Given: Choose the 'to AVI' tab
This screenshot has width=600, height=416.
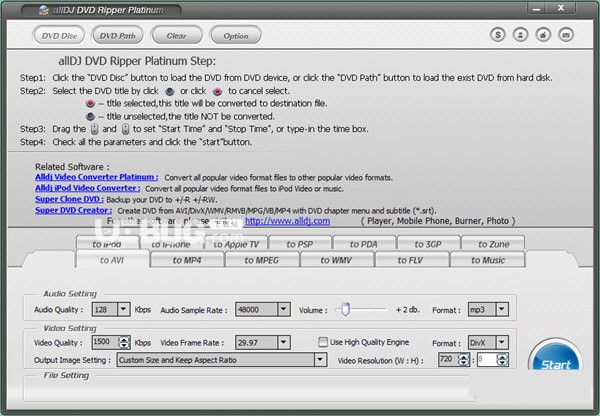Looking at the screenshot, I should [112, 260].
